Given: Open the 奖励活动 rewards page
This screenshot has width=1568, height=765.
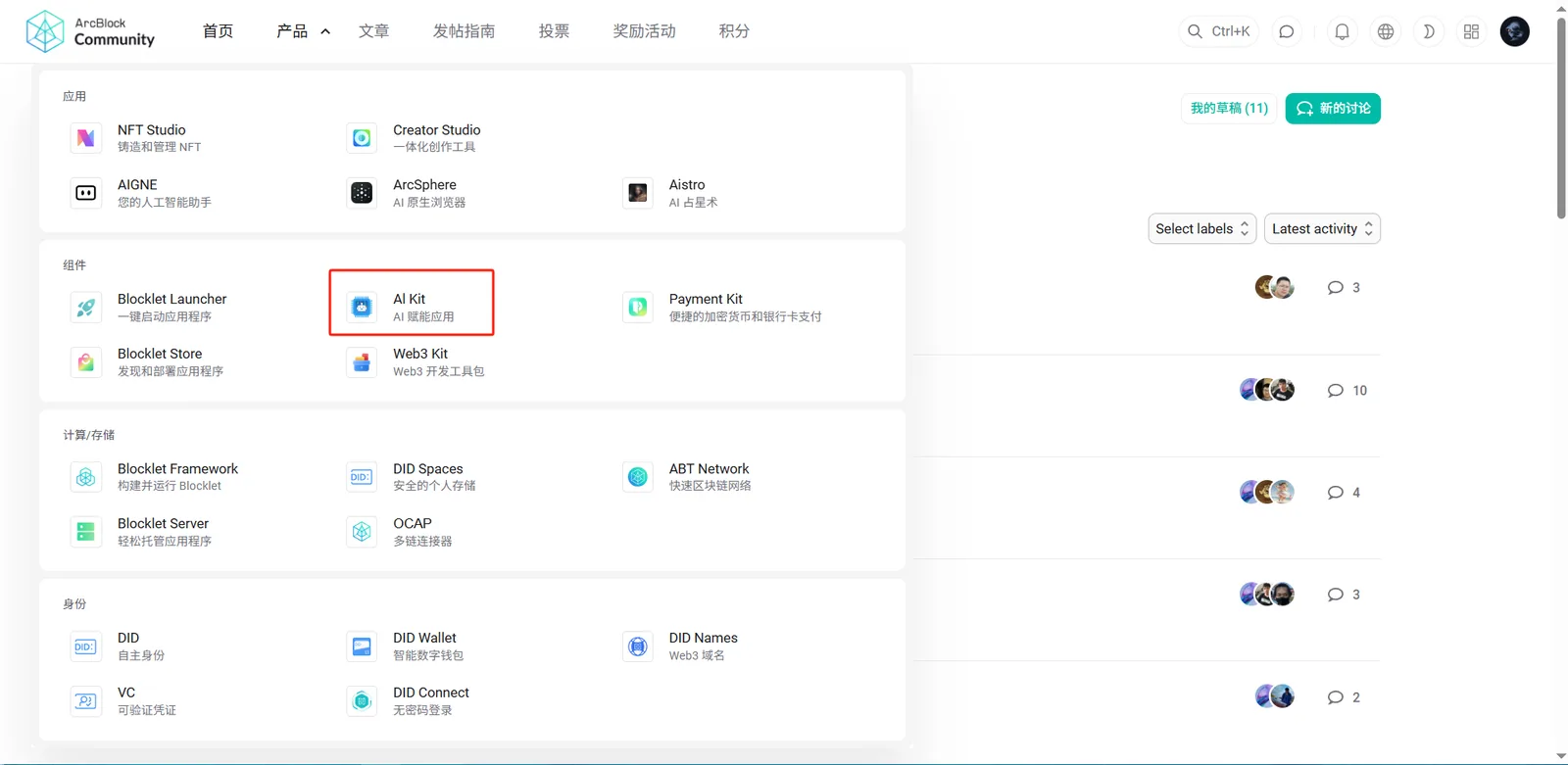Looking at the screenshot, I should pos(644,31).
